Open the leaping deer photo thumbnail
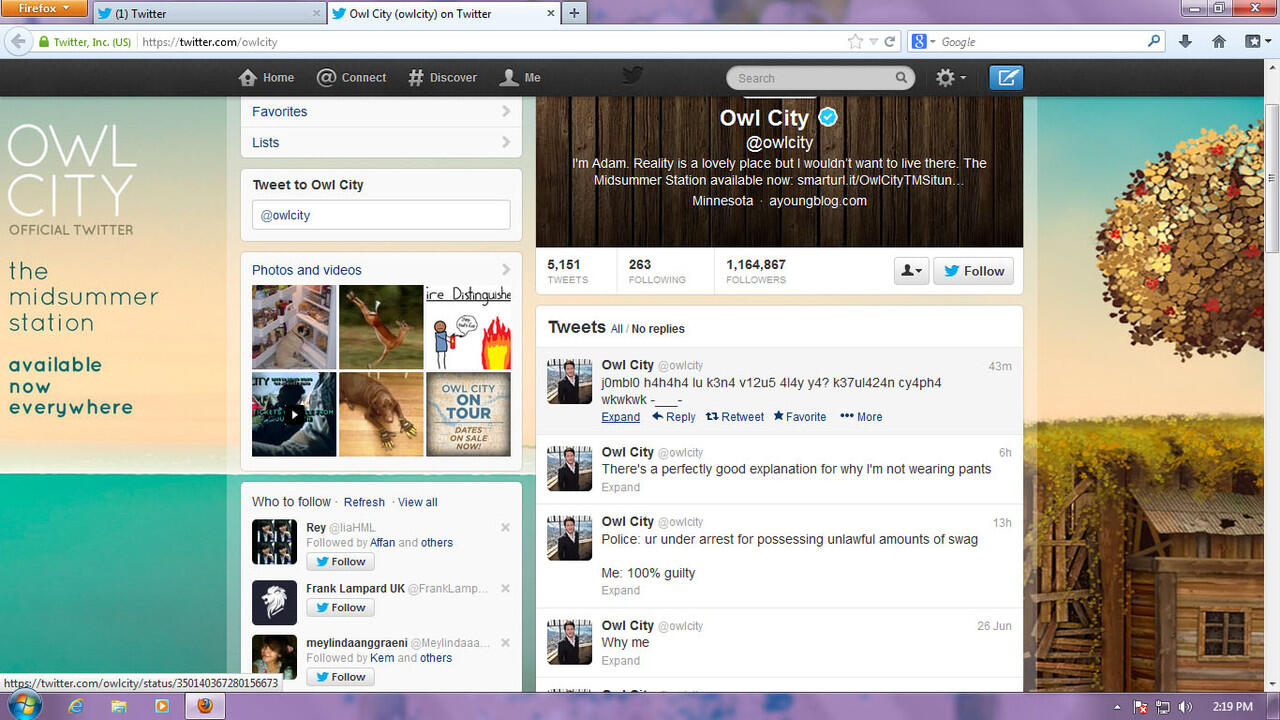The image size is (1280, 720). tap(381, 327)
